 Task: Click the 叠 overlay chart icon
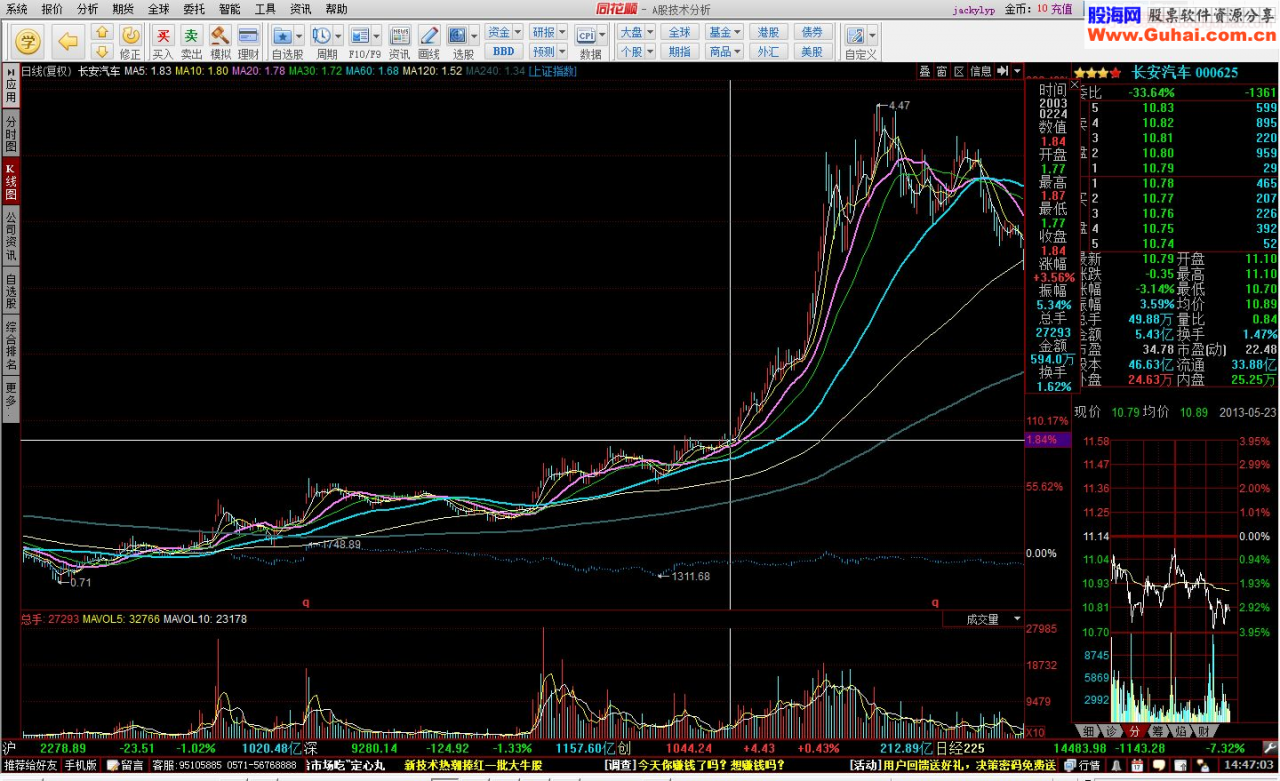click(925, 71)
